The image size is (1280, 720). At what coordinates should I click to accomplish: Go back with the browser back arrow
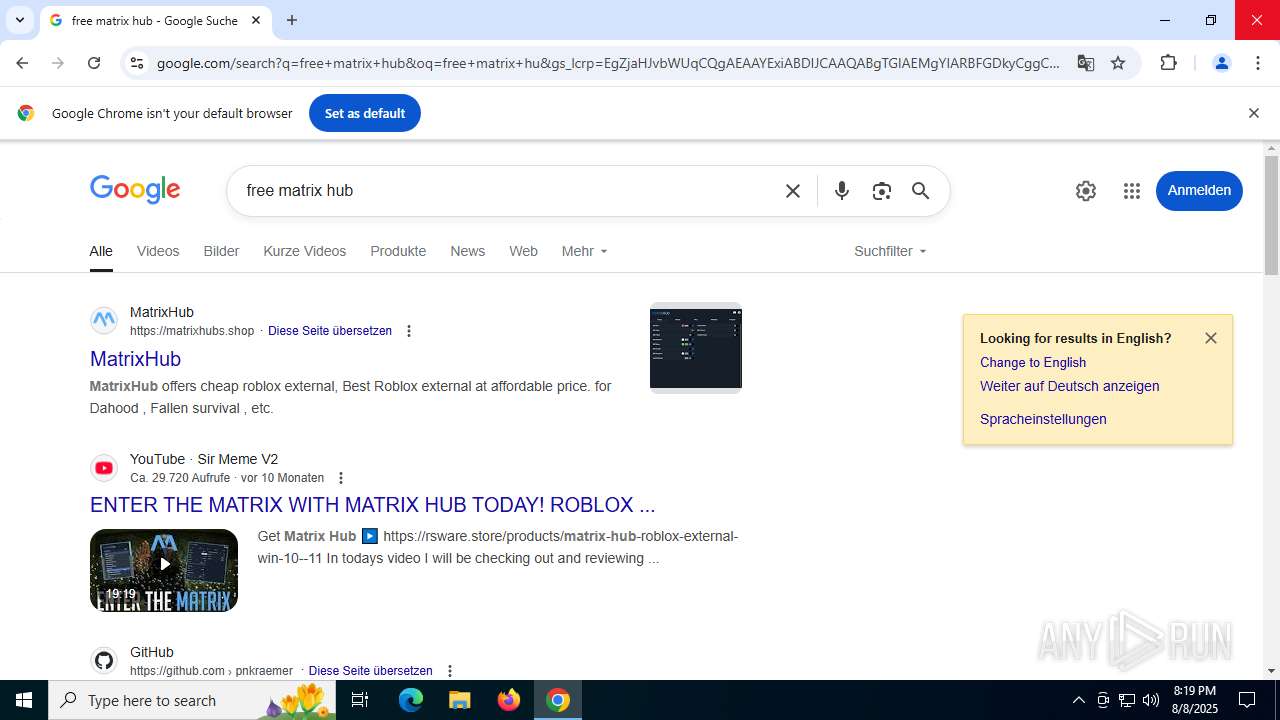[x=22, y=63]
